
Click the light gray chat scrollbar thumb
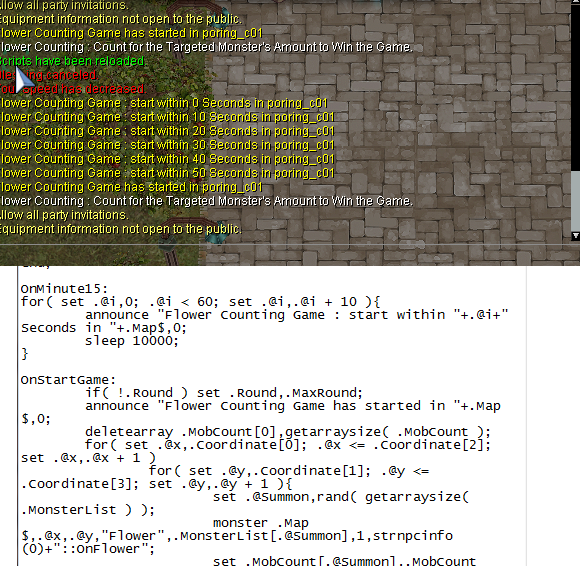point(576,201)
